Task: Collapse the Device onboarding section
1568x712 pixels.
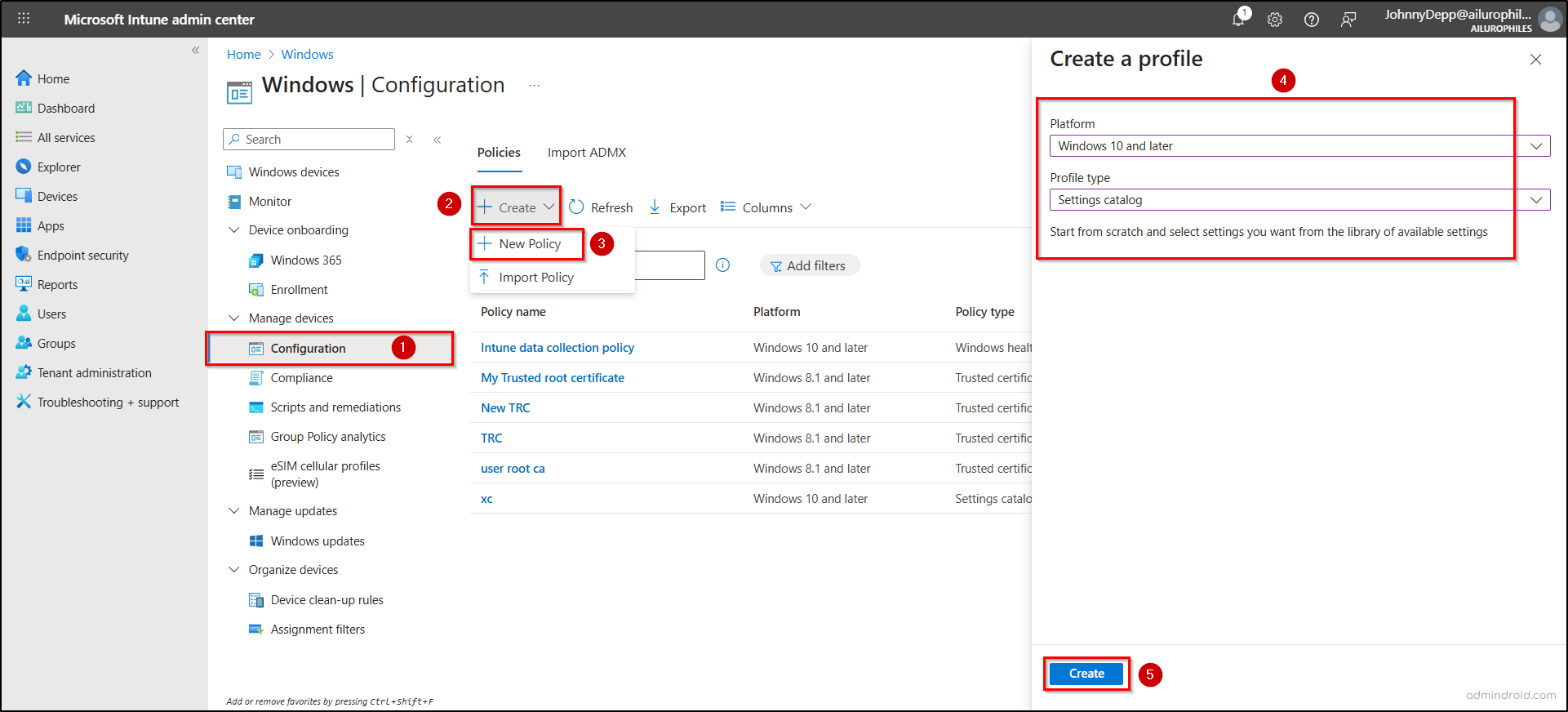Action: click(234, 230)
